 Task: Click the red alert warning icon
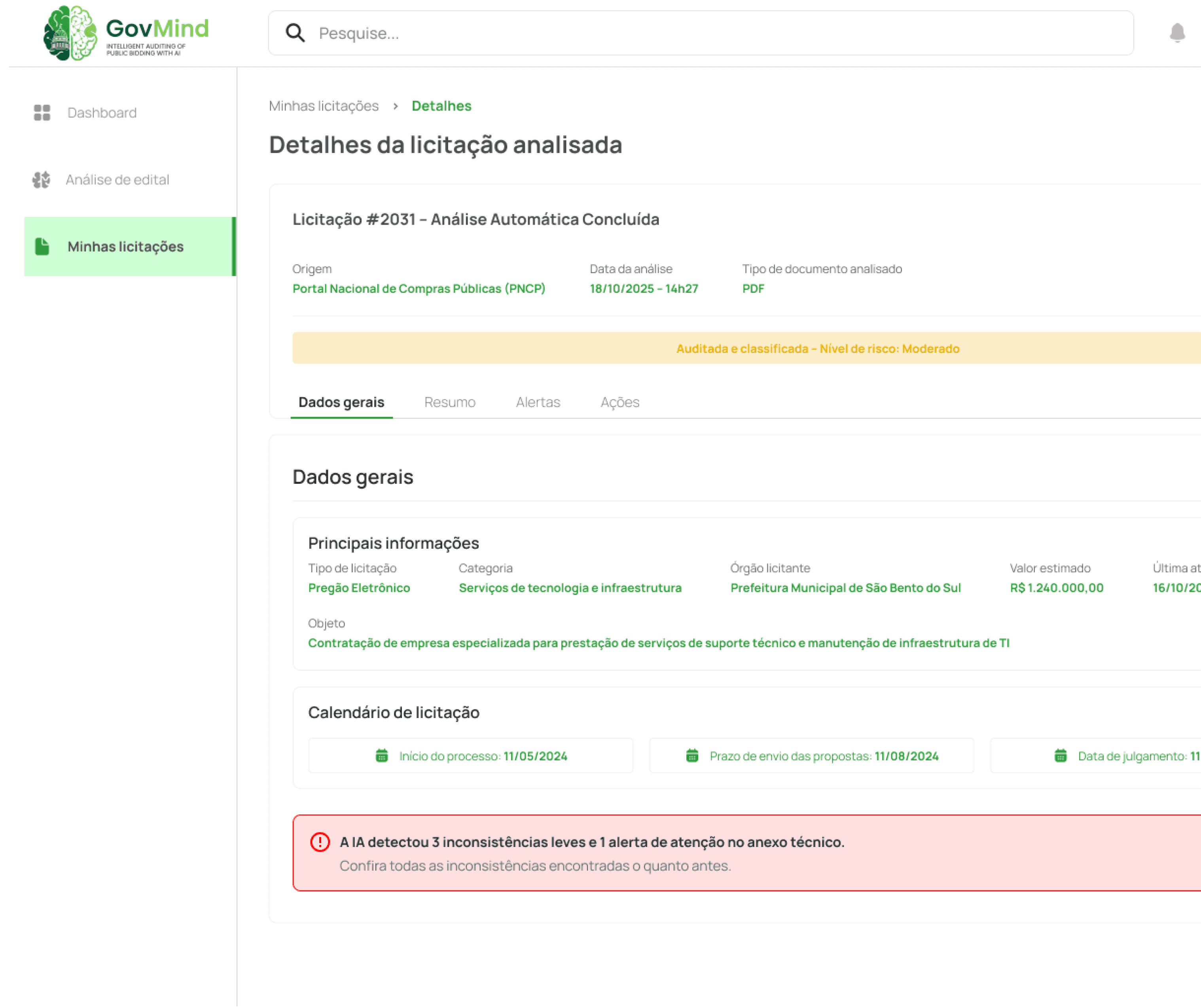coord(320,842)
